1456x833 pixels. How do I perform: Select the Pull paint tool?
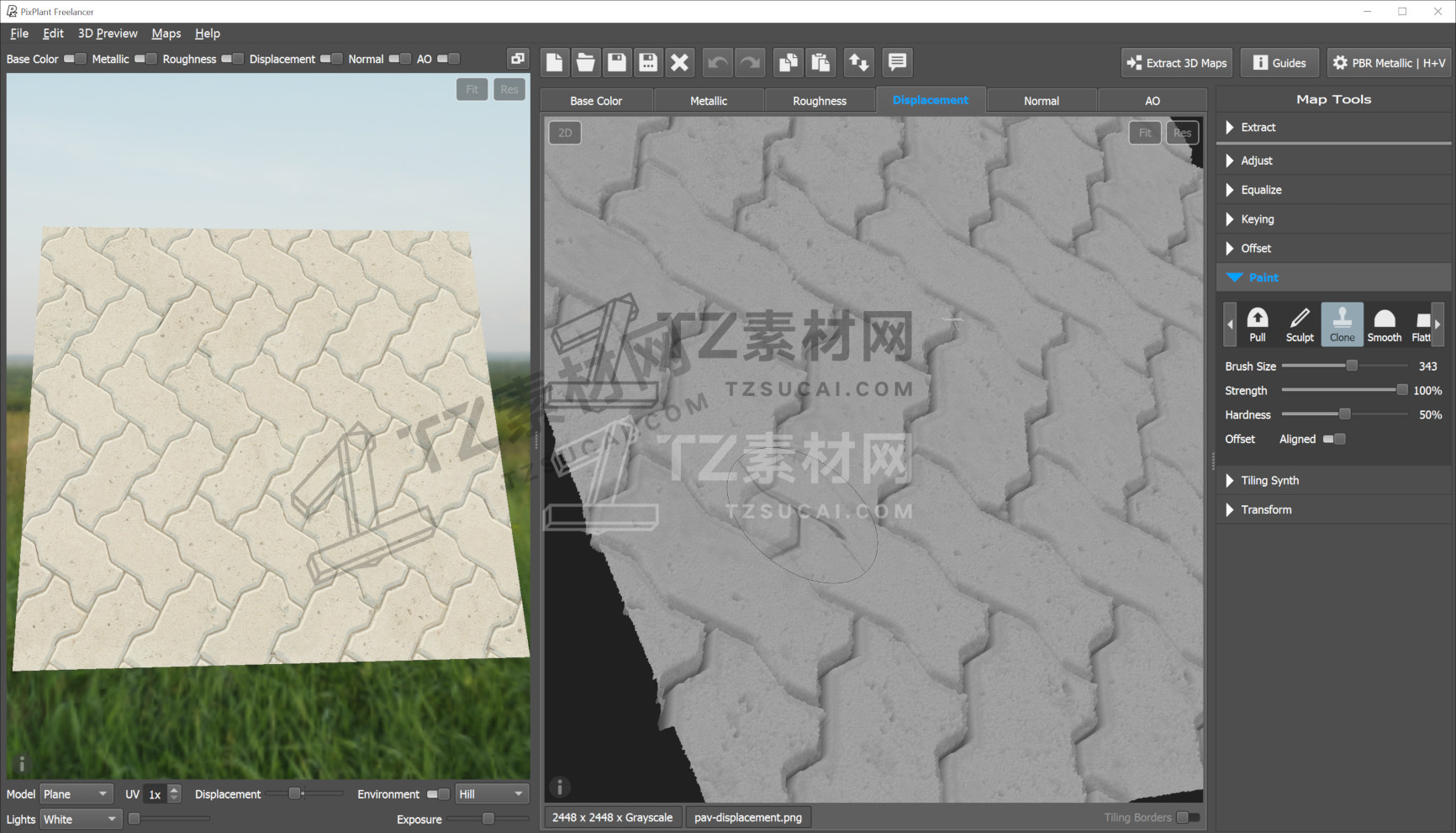1258,324
